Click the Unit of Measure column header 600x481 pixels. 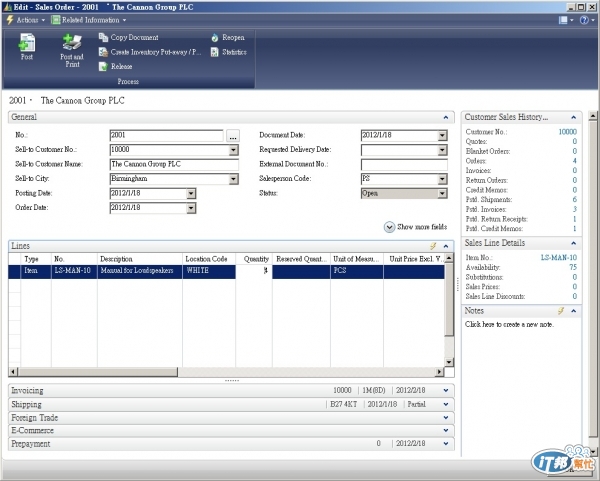point(357,259)
